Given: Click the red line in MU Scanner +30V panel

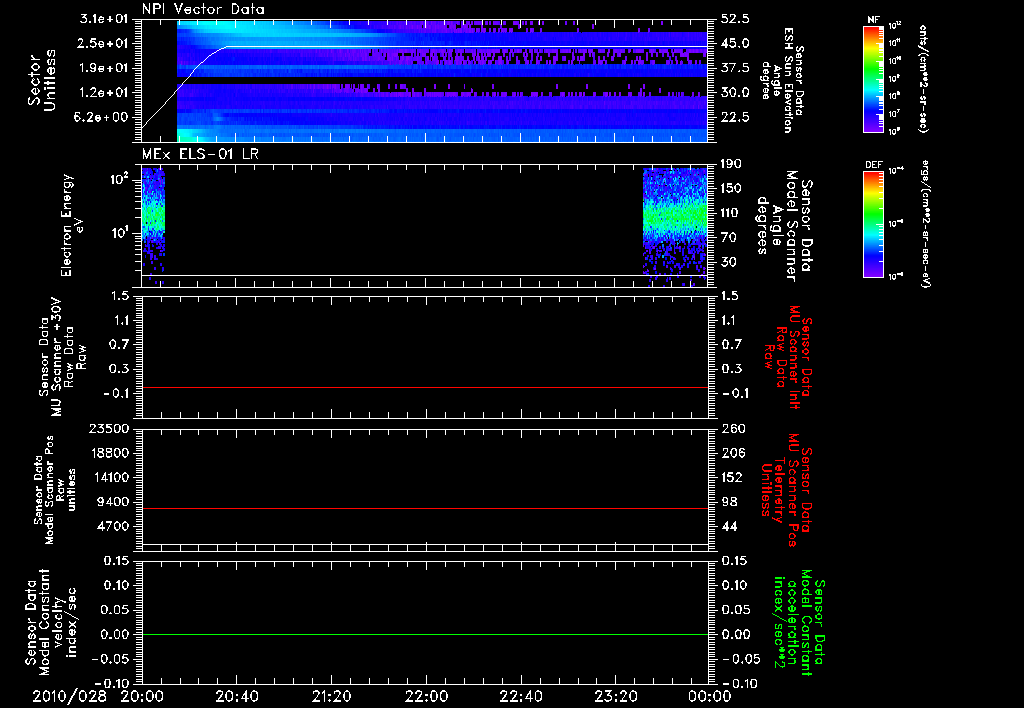Looking at the screenshot, I should [425, 387].
